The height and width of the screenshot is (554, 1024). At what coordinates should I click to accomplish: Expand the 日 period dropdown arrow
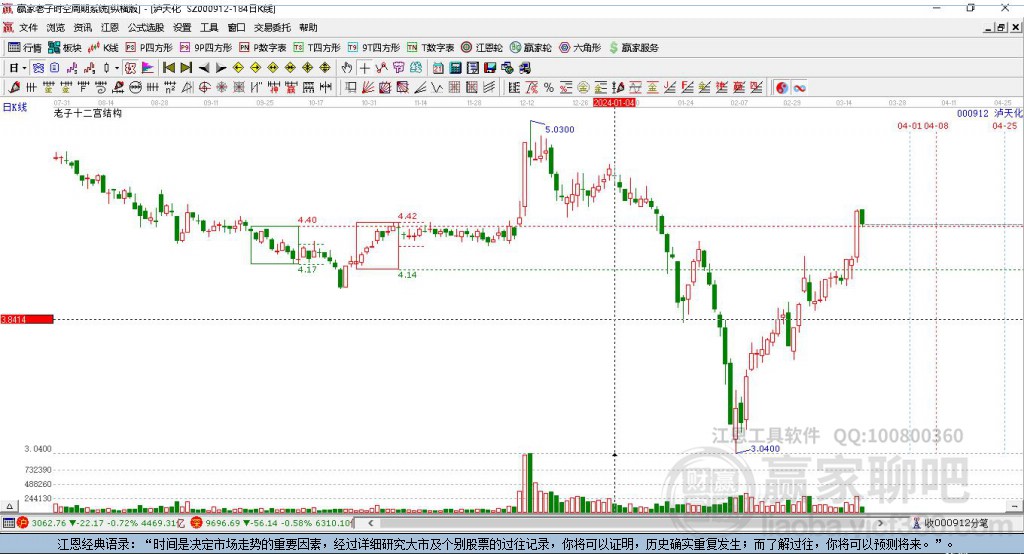point(24,68)
